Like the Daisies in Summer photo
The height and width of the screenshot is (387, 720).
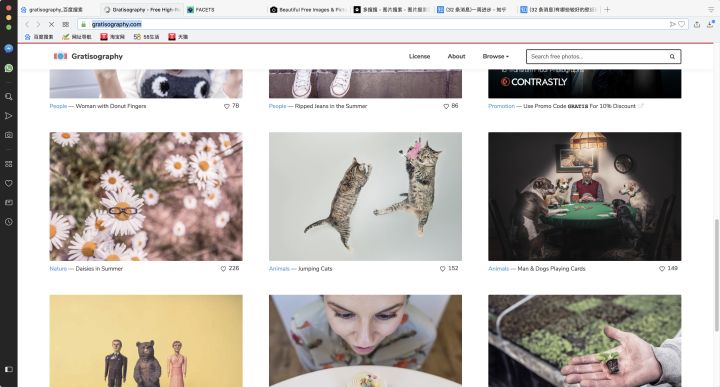(223, 269)
